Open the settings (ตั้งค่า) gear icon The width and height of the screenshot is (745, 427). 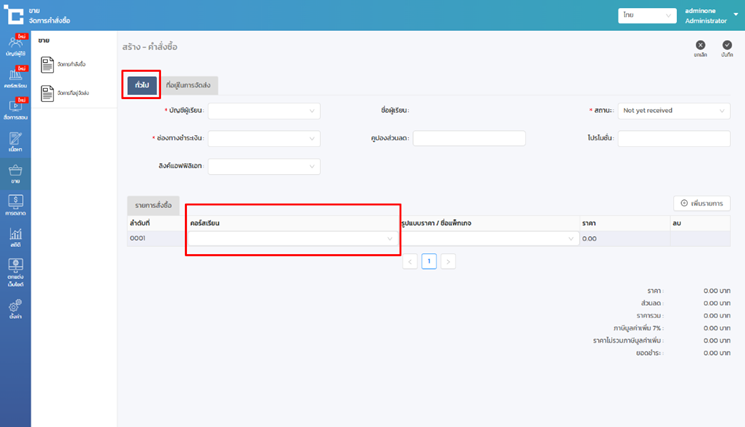(15, 308)
